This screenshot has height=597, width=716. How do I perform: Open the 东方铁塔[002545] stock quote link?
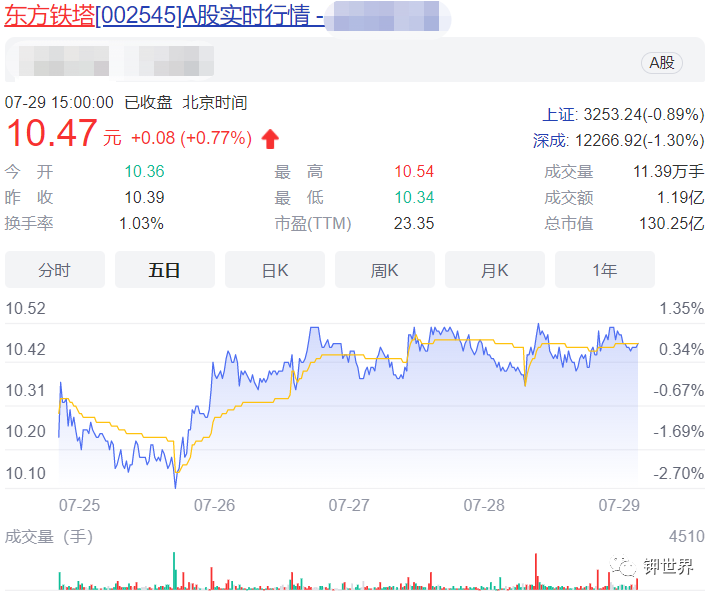pos(164,15)
